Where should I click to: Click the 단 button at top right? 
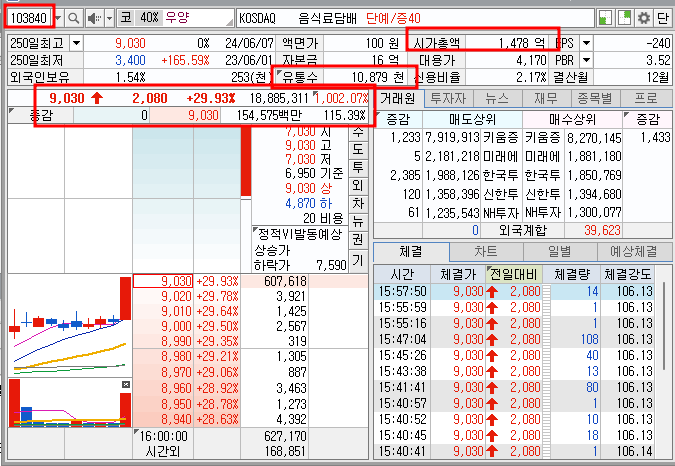pyautogui.click(x=663, y=18)
